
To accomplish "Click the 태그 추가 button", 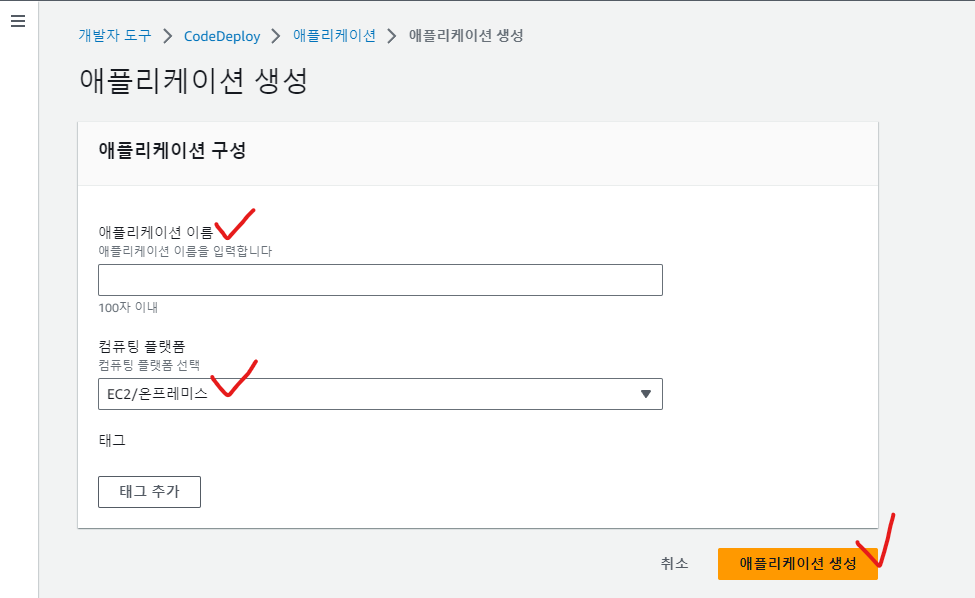I will pos(149,492).
